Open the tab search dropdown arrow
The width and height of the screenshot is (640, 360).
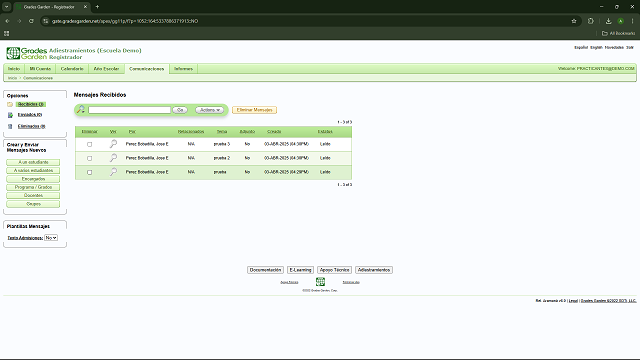(x=7, y=7)
